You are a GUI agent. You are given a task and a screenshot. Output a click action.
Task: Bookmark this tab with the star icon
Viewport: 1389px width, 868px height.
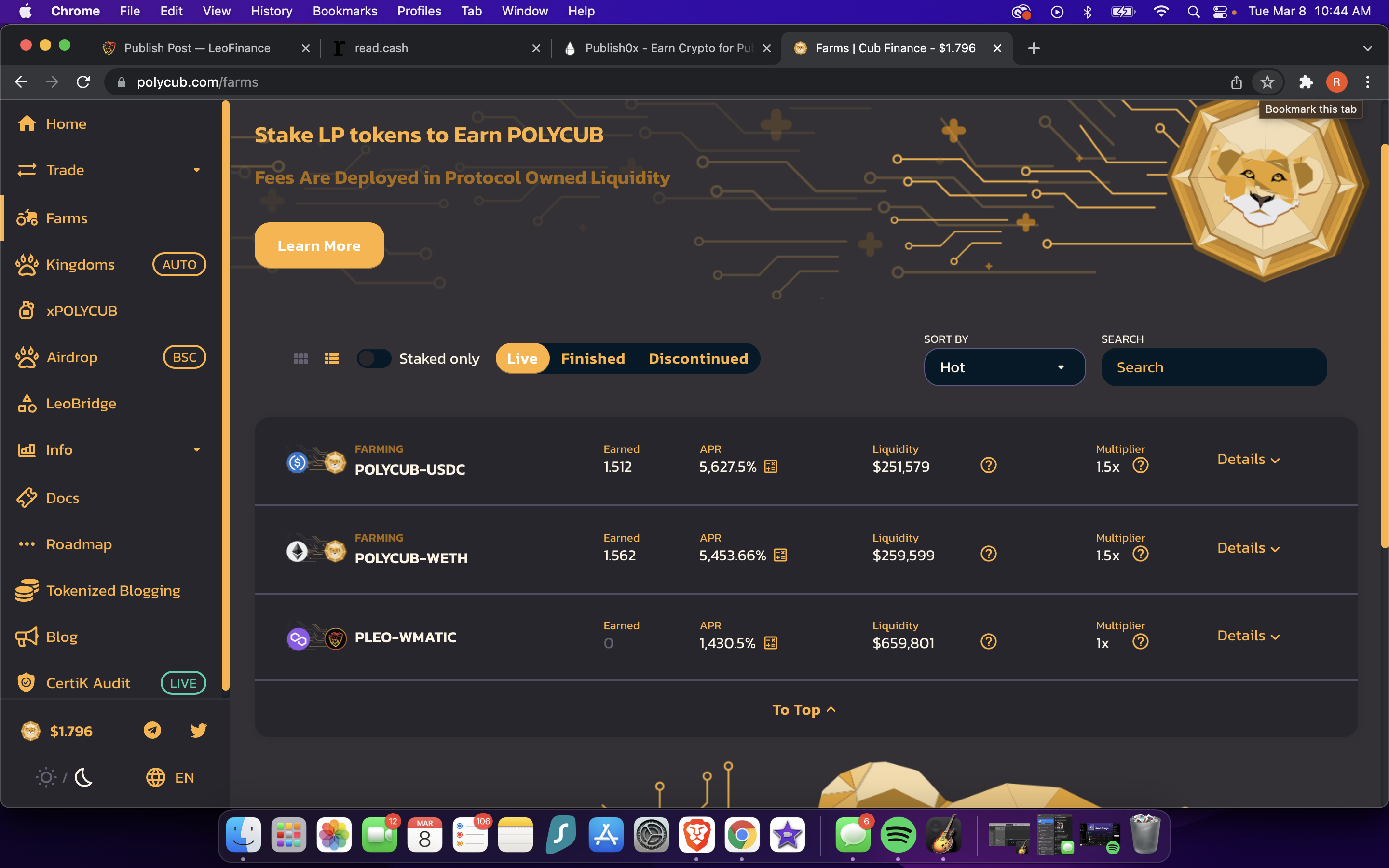click(x=1267, y=82)
